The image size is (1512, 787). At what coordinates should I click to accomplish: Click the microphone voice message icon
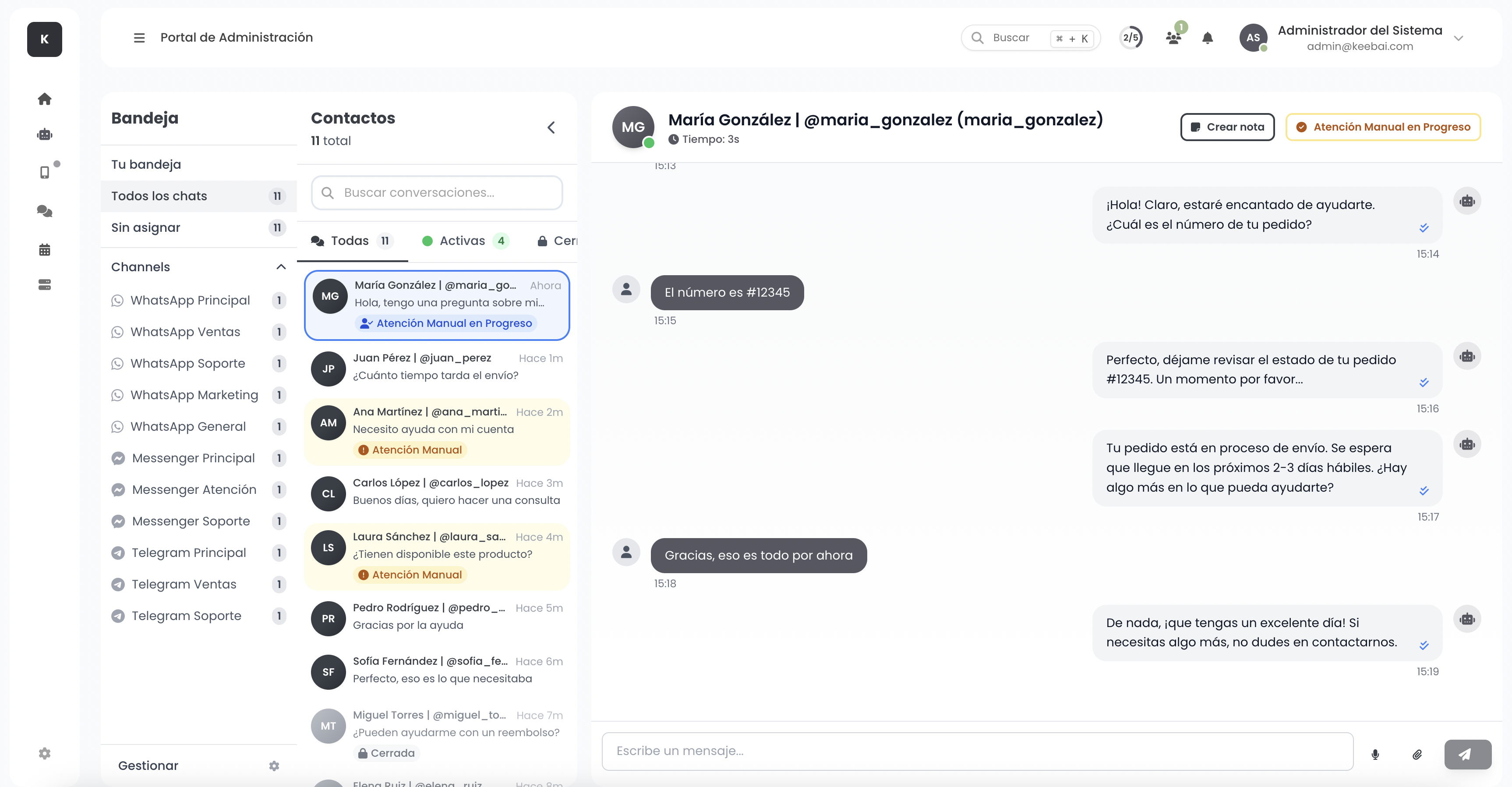(x=1374, y=754)
